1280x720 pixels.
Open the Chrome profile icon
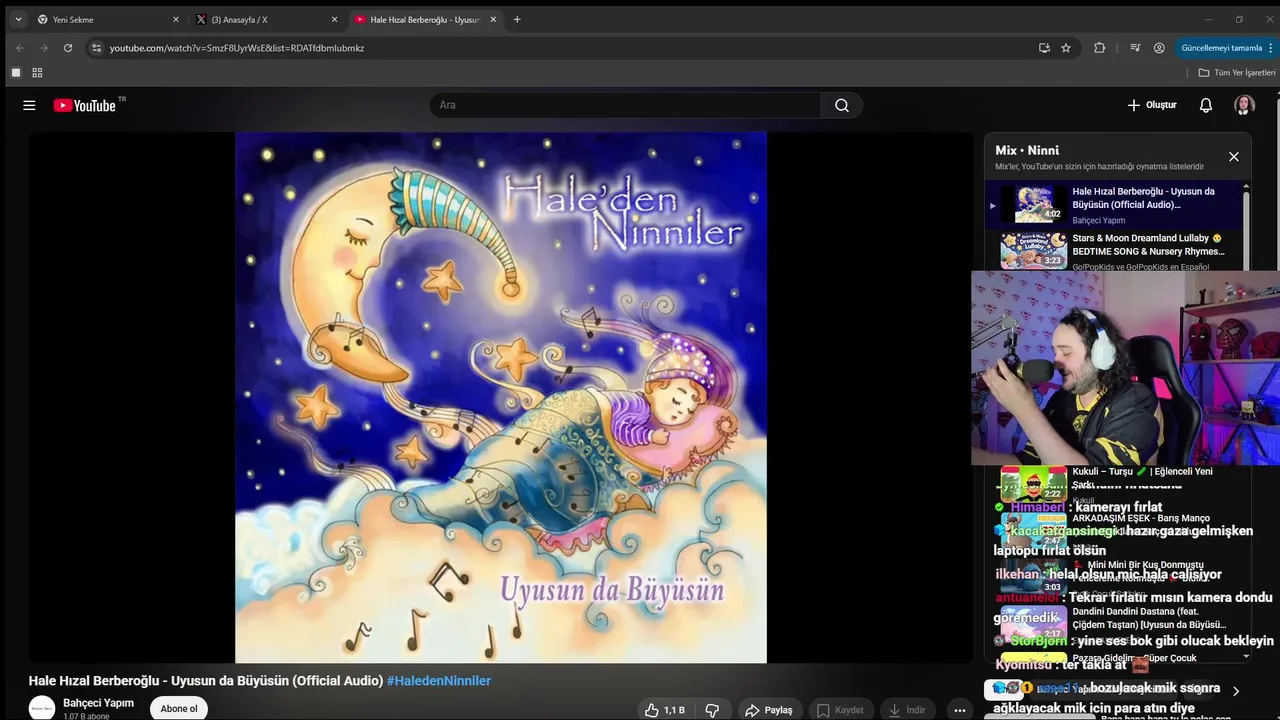[x=1159, y=48]
